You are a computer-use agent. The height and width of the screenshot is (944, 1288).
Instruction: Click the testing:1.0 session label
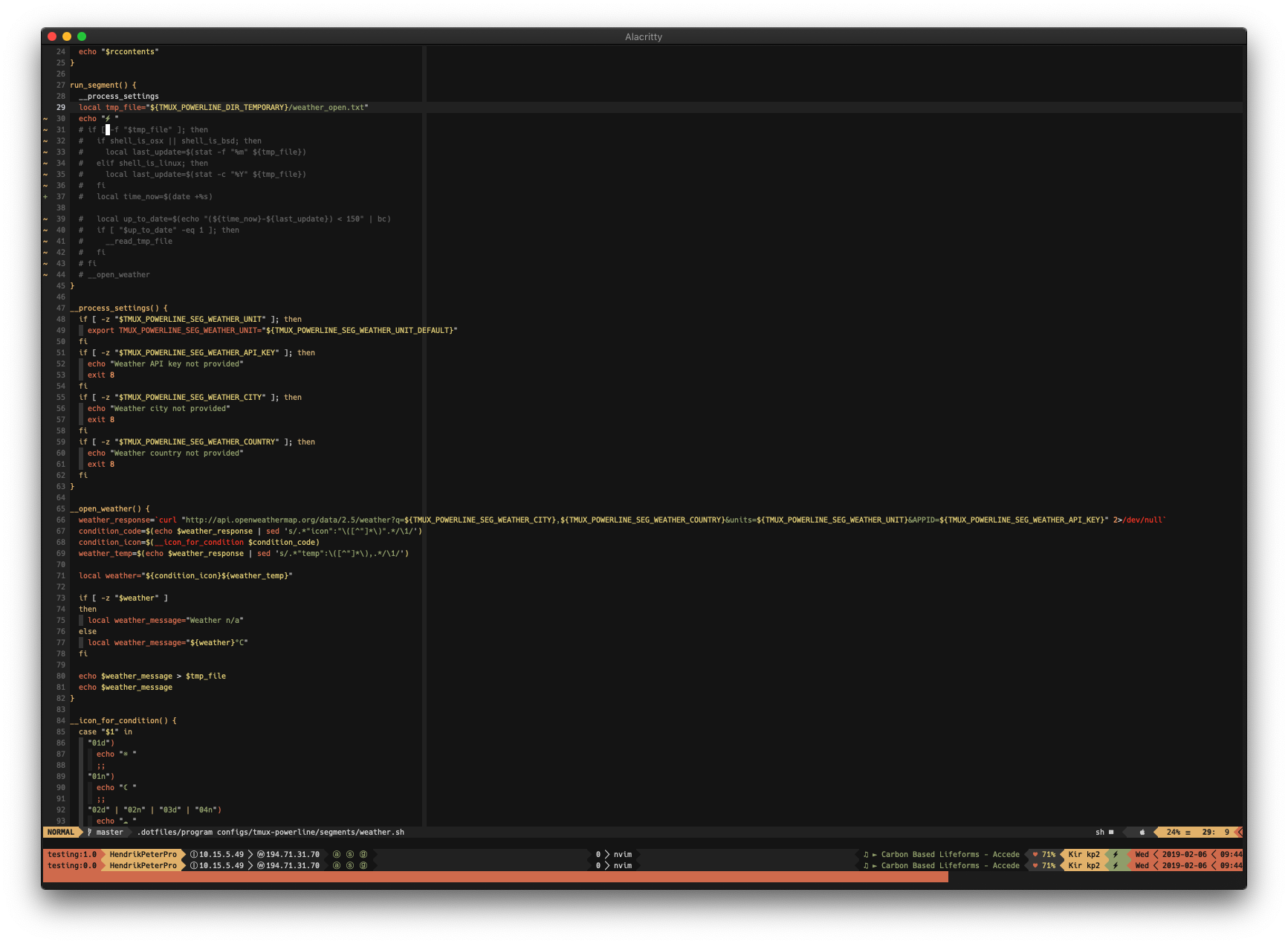click(71, 853)
